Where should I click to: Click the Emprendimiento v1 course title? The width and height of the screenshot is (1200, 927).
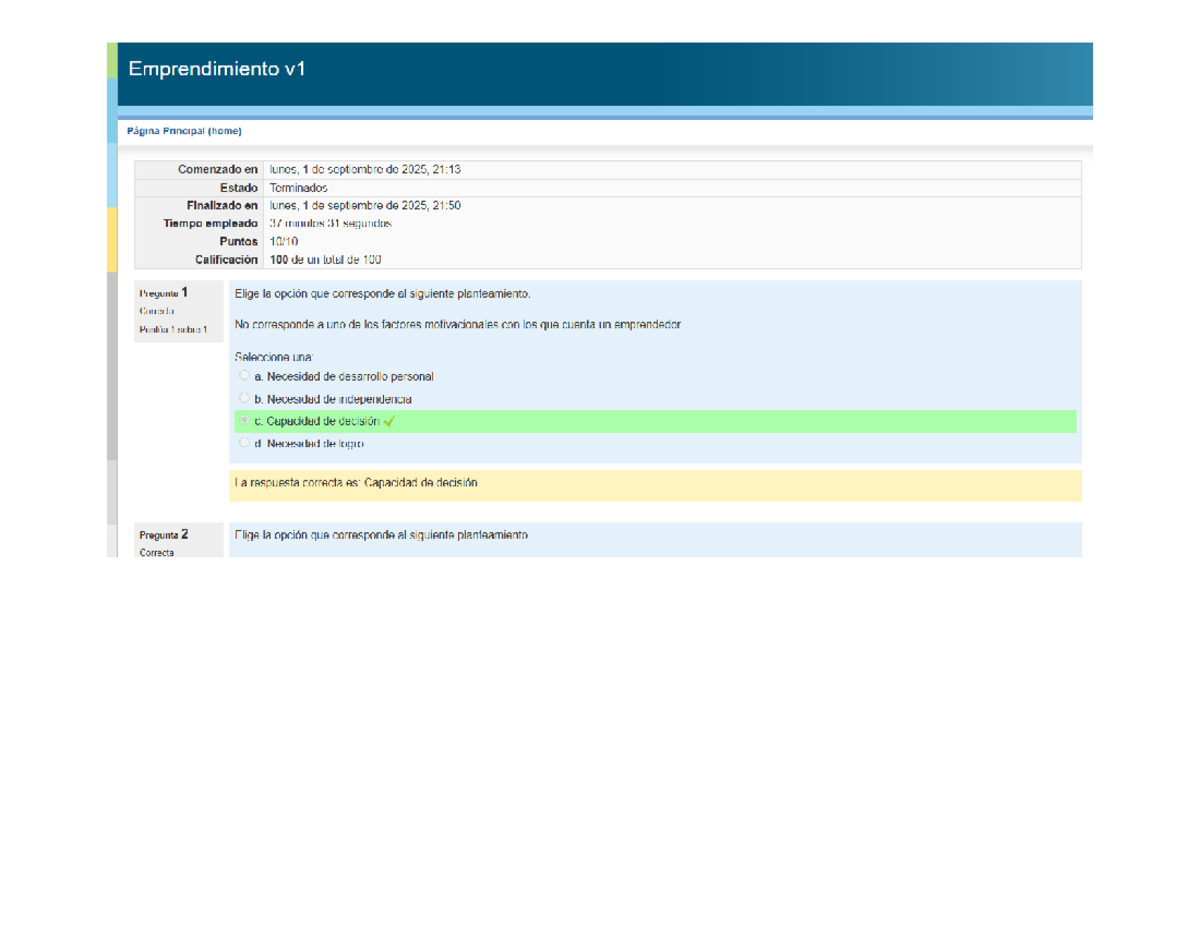click(215, 69)
